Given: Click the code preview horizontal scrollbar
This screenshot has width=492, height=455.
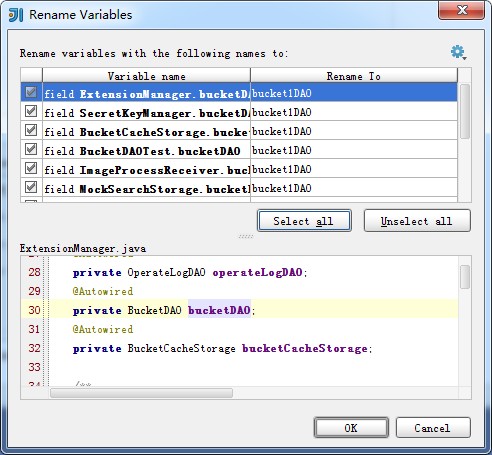Looking at the screenshot, I should point(141,393).
